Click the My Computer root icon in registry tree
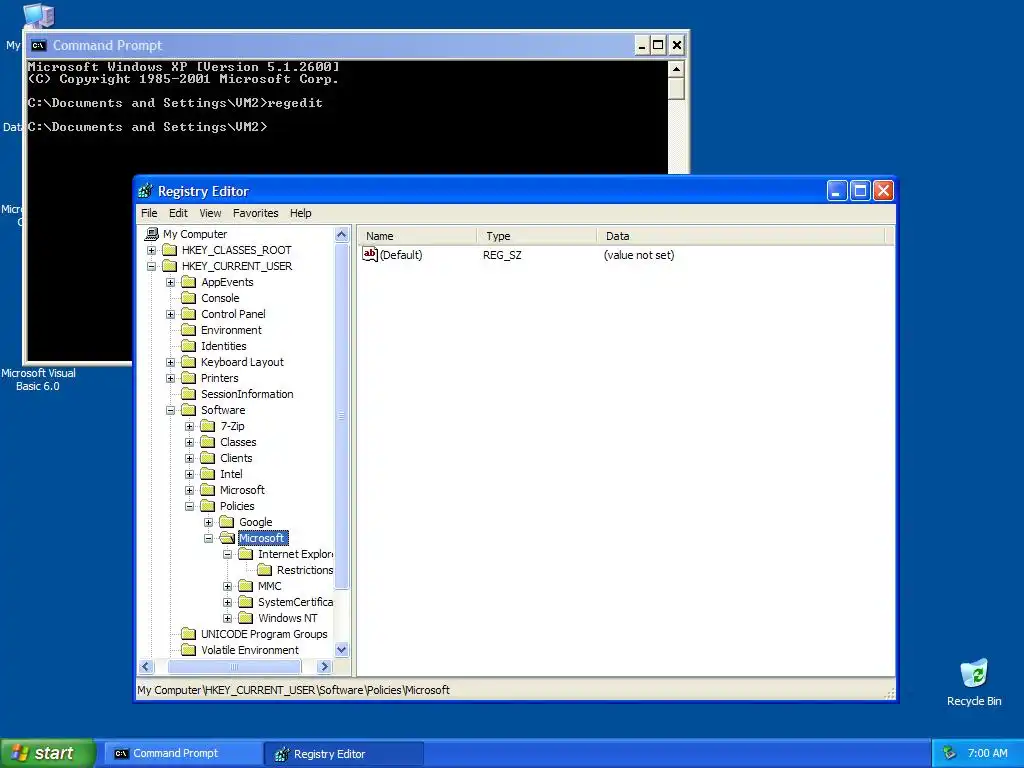The height and width of the screenshot is (768, 1024). tap(152, 234)
